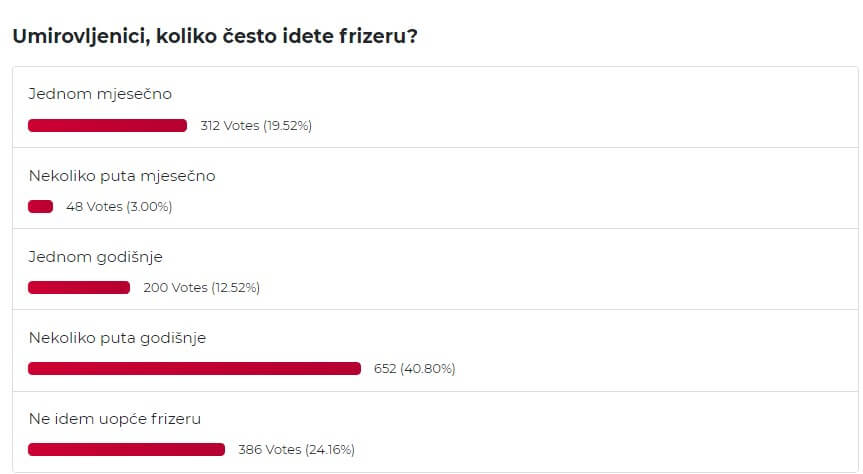Click the red bar for Jednom mjesečno
Screen dimensions: 863x474
[x=107, y=126]
